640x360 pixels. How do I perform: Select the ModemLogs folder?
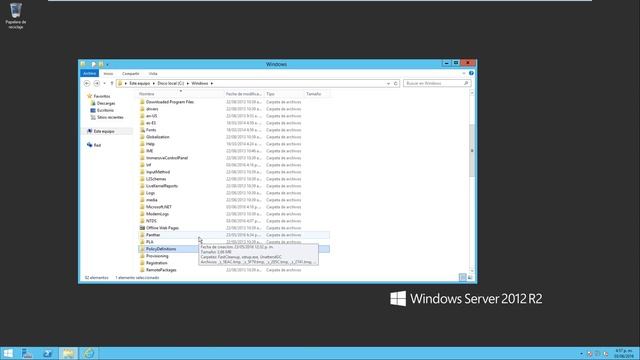coord(157,214)
